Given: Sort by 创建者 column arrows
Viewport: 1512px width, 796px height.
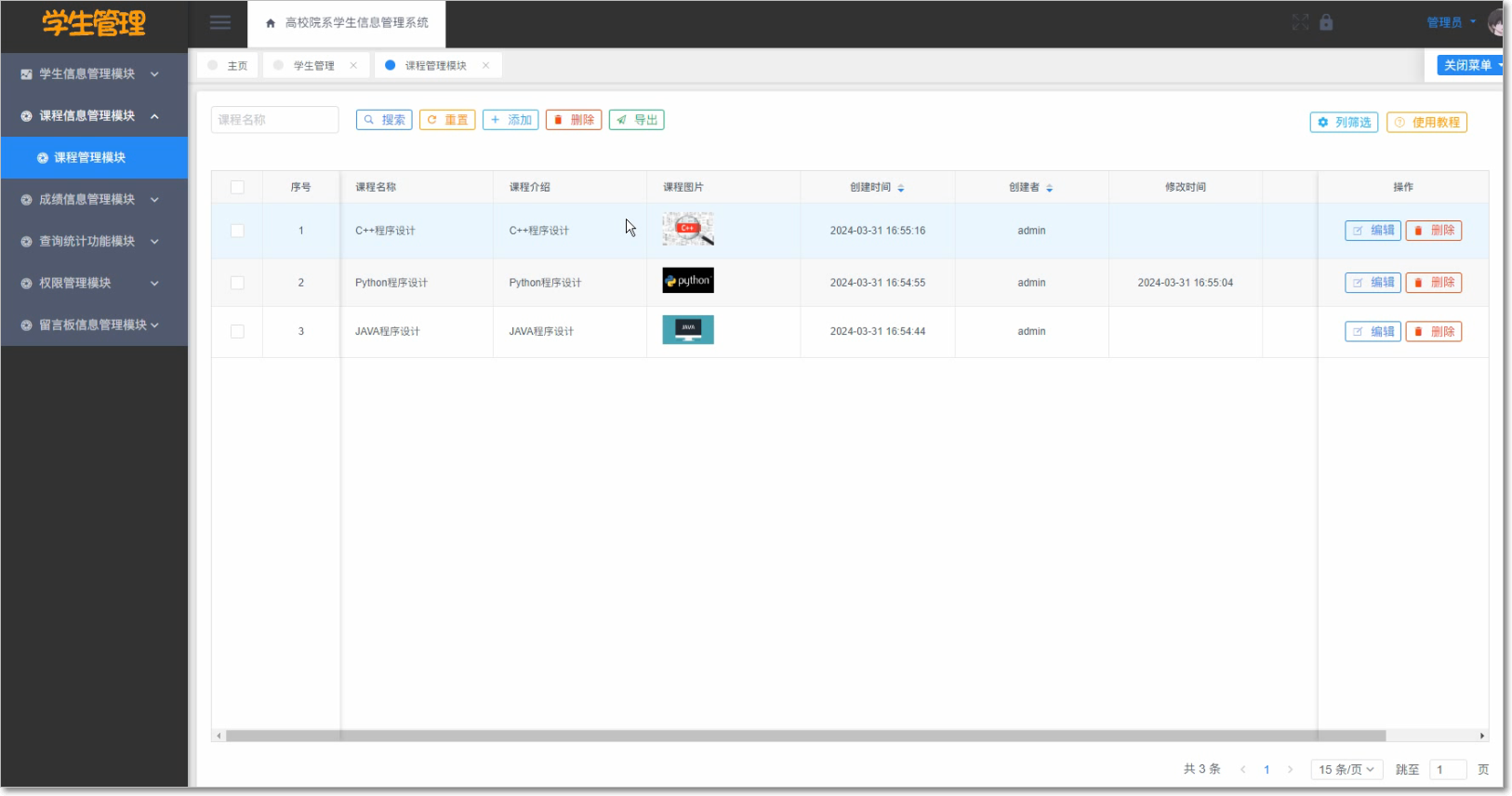Looking at the screenshot, I should tap(1049, 188).
